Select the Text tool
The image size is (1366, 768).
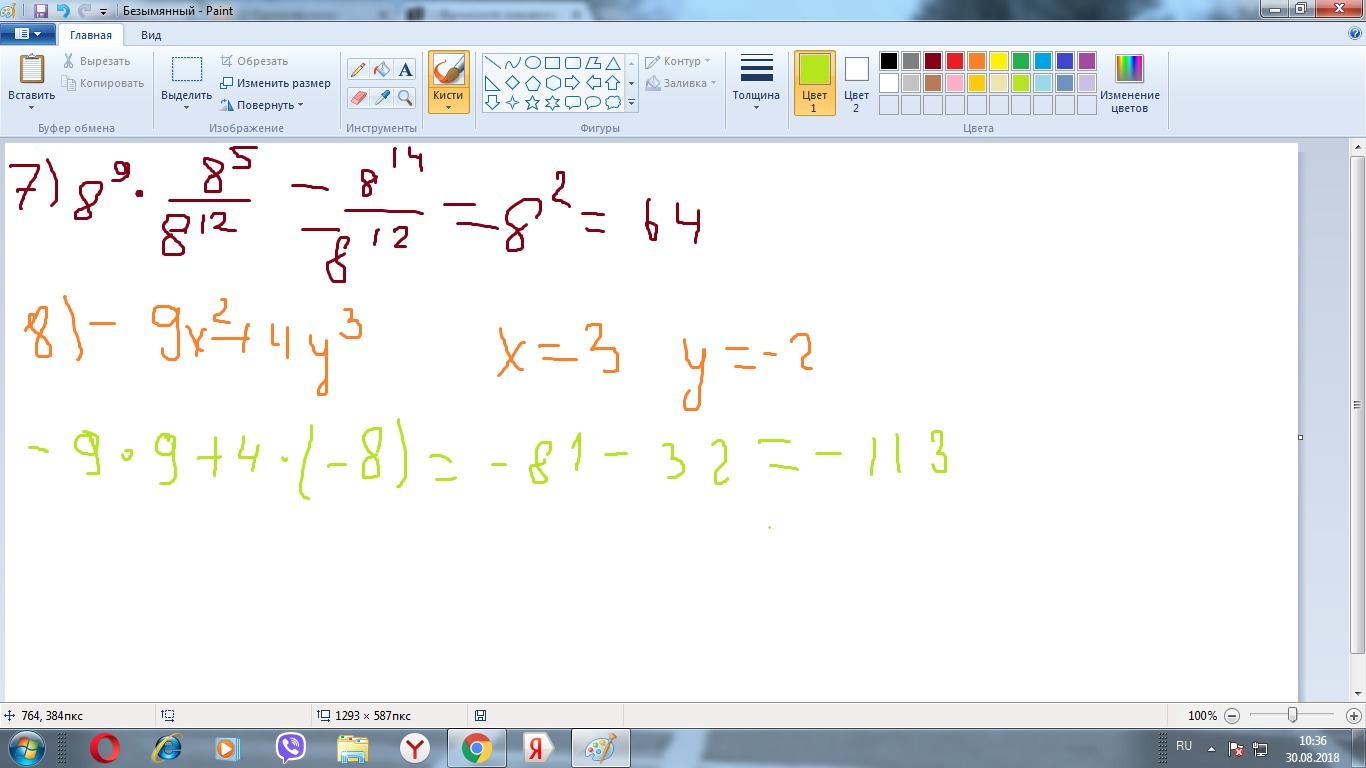[x=405, y=69]
